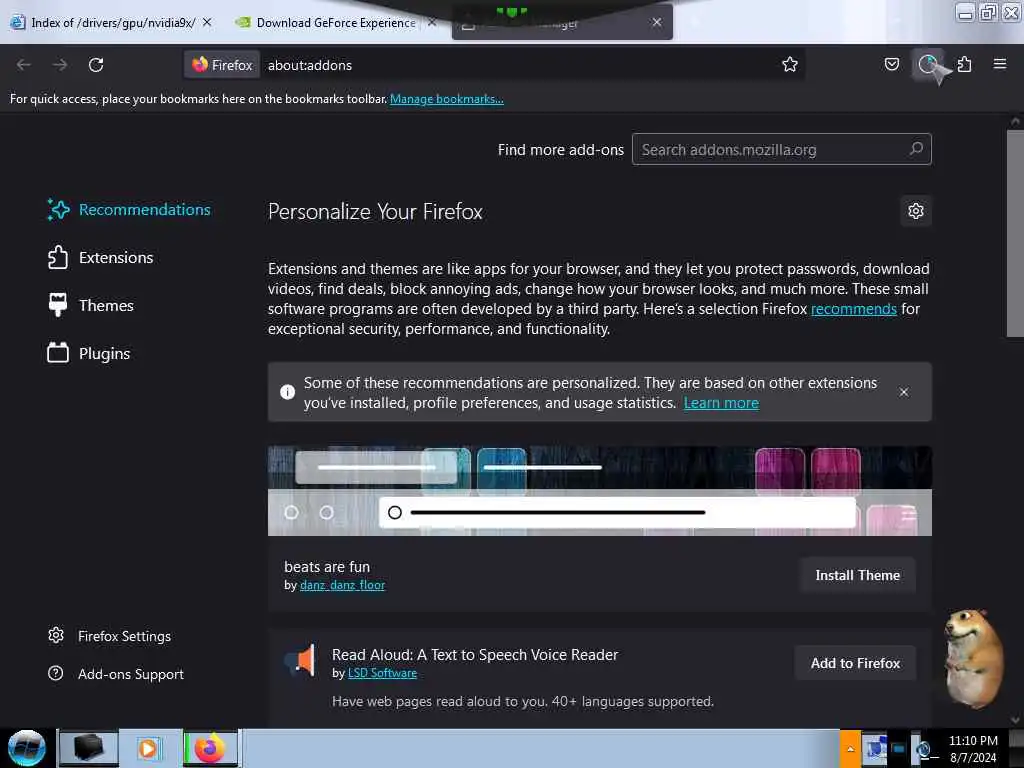Close the Index of /drivers/gpu/nvidia9x/ tab
The width and height of the screenshot is (1024, 768).
[x=207, y=22]
